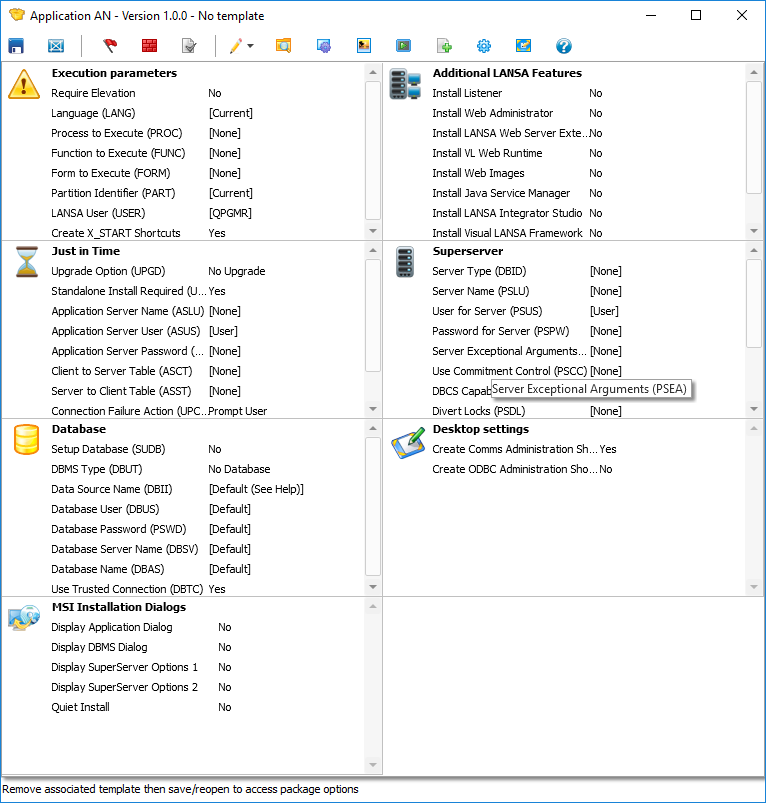The image size is (766, 803).
Task: Click the window with purple gear icon
Action: [x=324, y=46]
